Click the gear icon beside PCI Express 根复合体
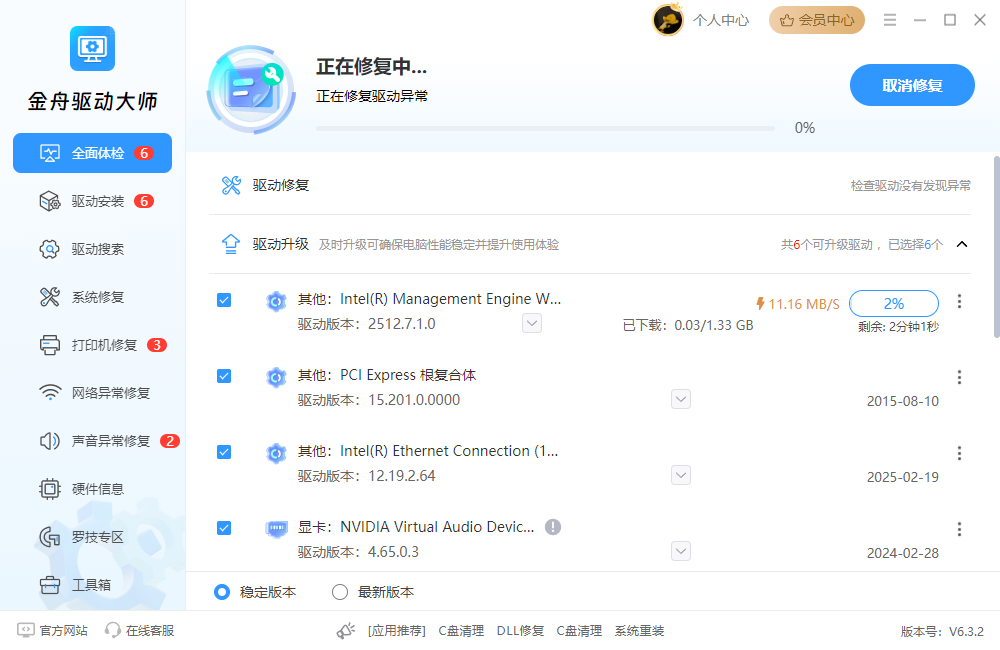 point(276,376)
